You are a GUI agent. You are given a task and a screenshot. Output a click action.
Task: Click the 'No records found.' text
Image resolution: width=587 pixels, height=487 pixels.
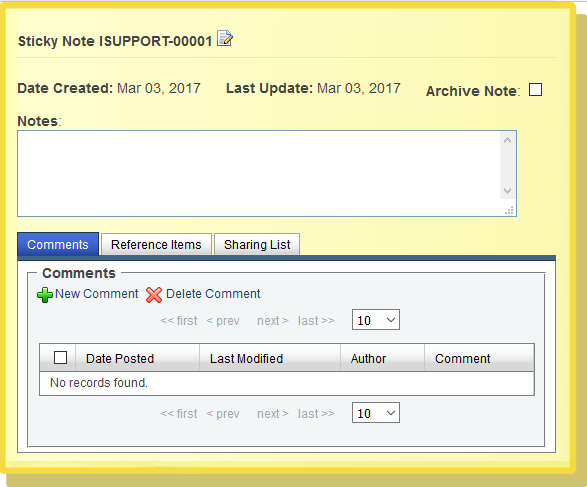[99, 383]
